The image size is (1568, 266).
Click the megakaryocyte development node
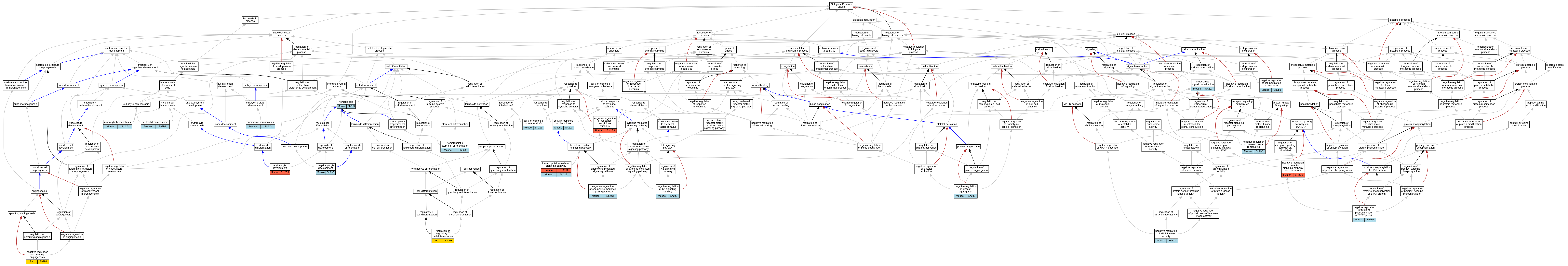pyautogui.click(x=326, y=169)
